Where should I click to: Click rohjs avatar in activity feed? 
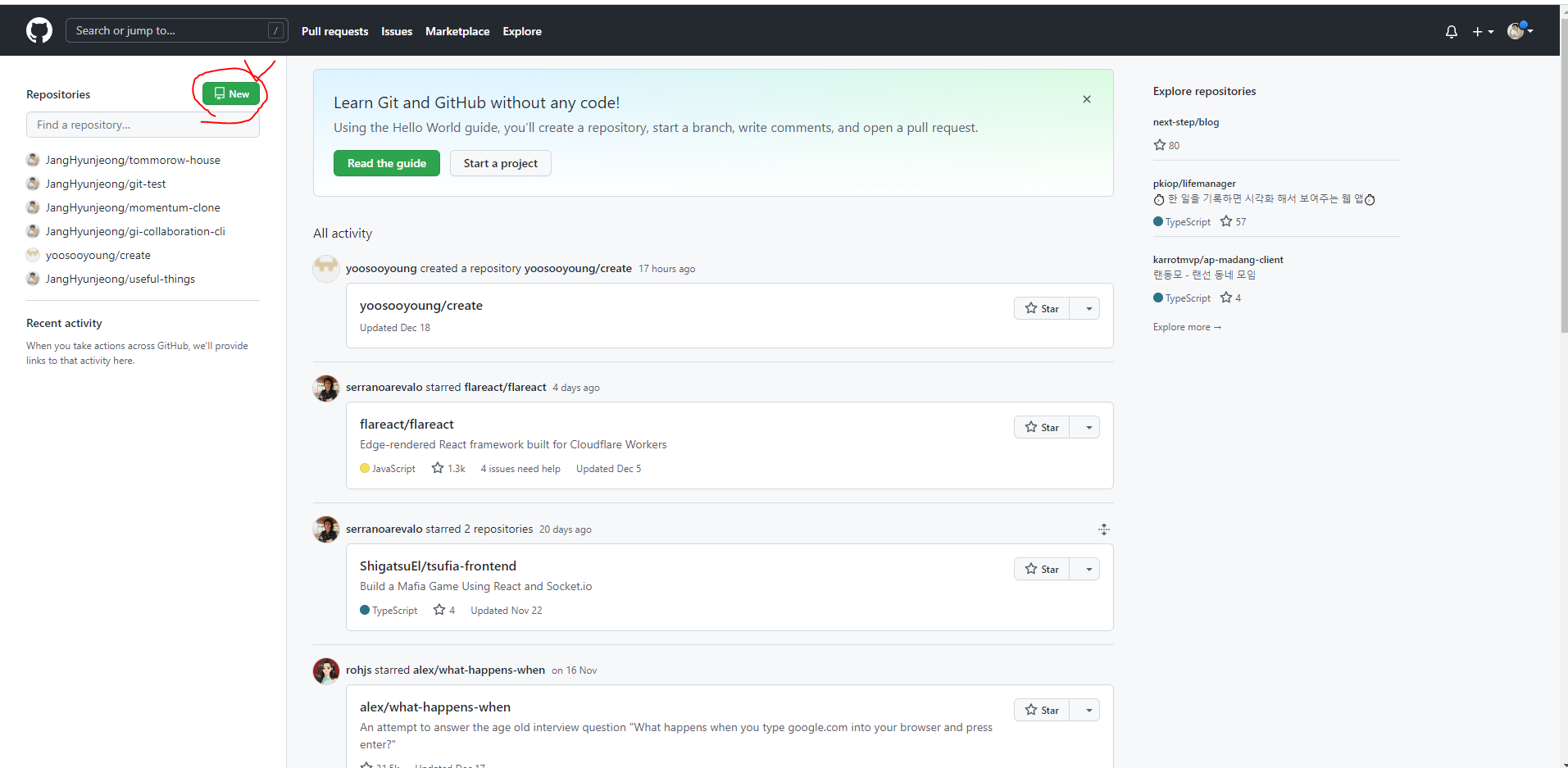326,670
